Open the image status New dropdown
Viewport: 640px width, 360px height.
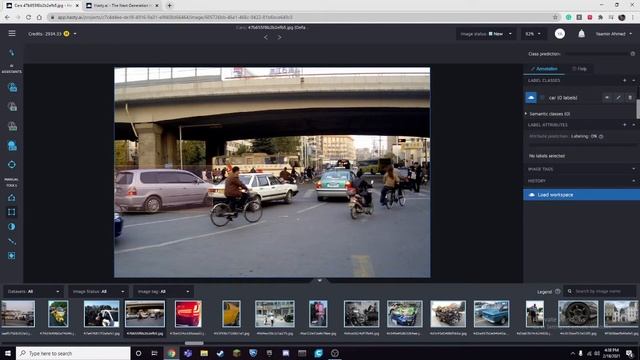486,34
